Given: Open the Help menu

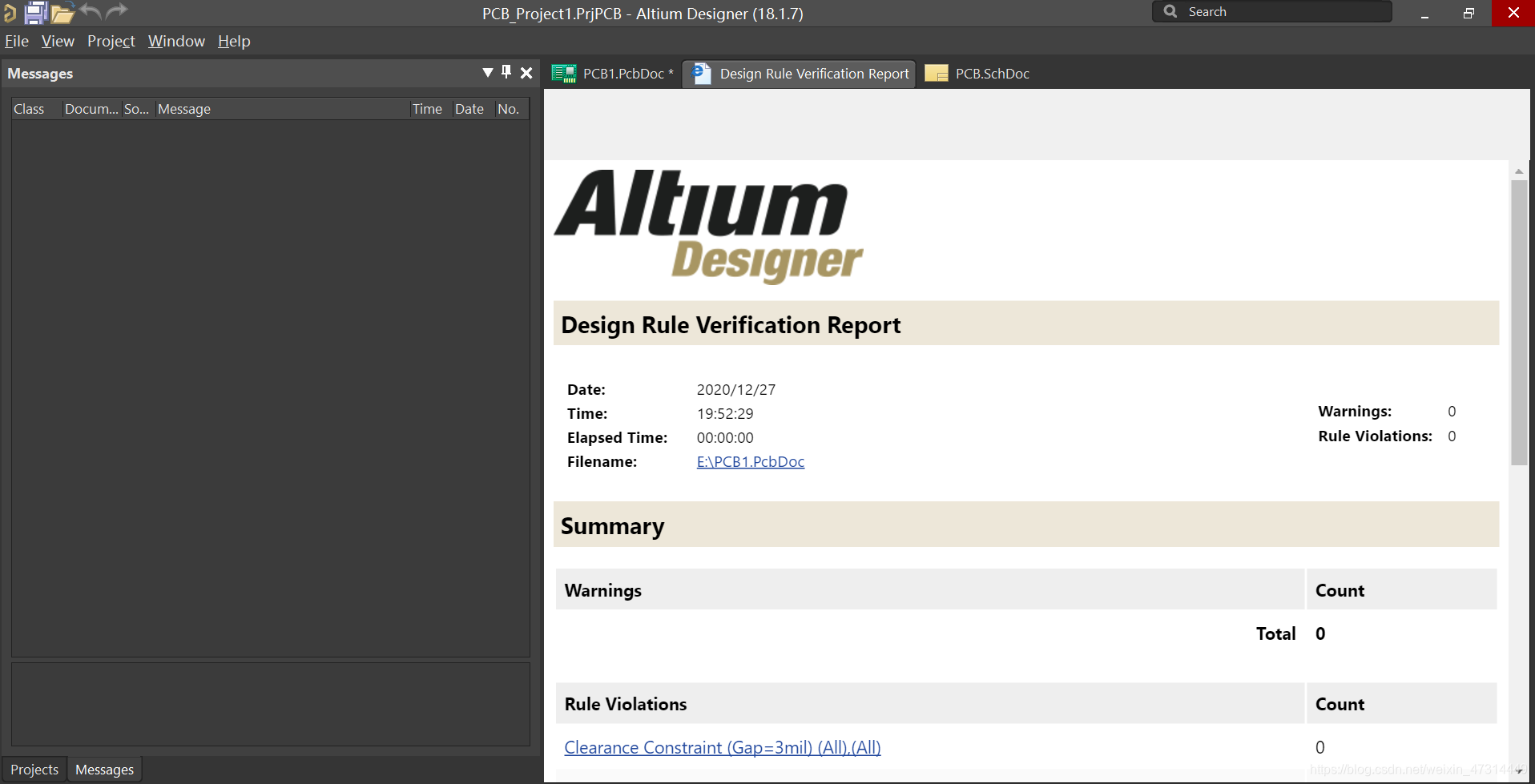Looking at the screenshot, I should pos(234,41).
